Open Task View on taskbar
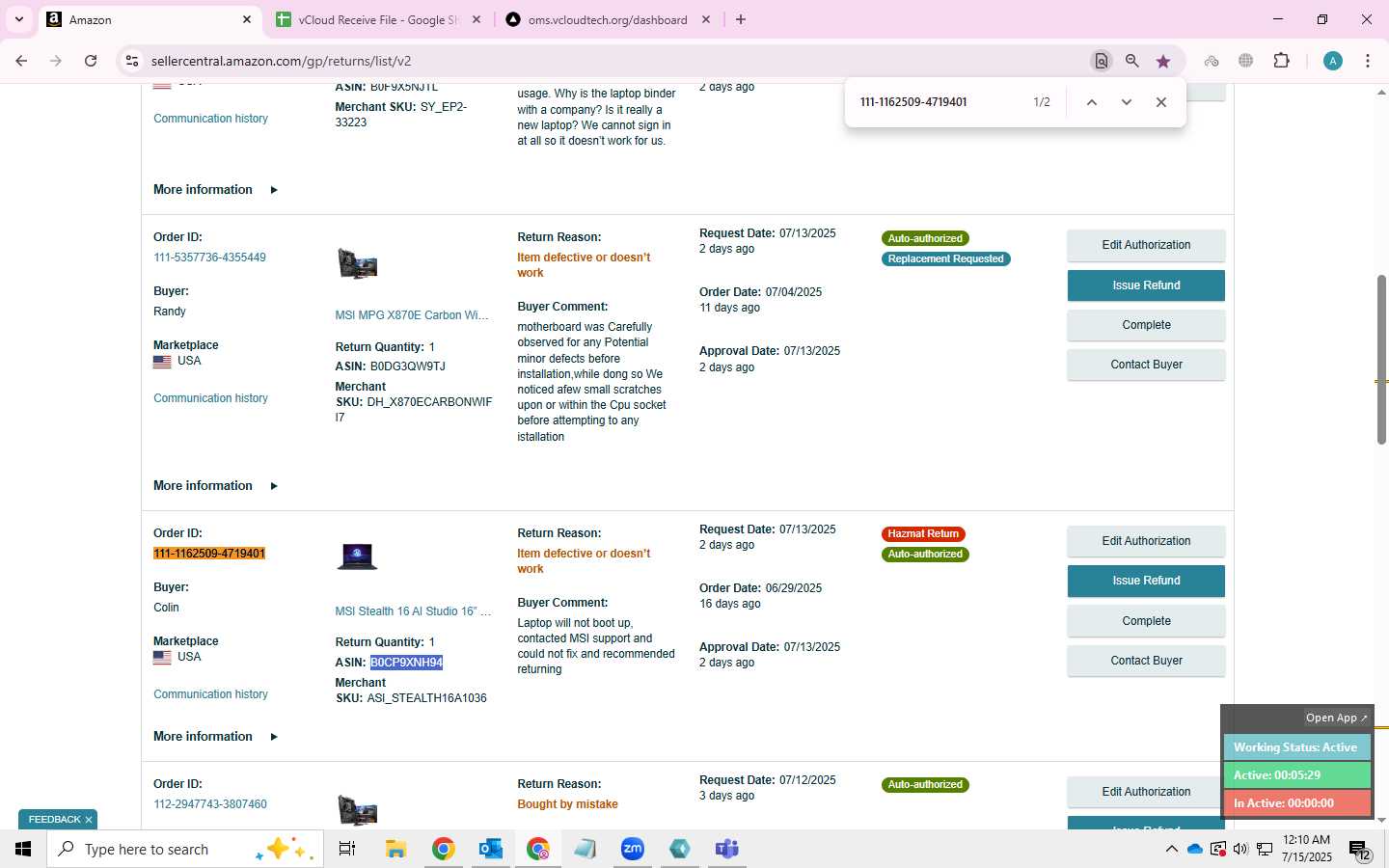This screenshot has height=868, width=1389. (x=347, y=849)
